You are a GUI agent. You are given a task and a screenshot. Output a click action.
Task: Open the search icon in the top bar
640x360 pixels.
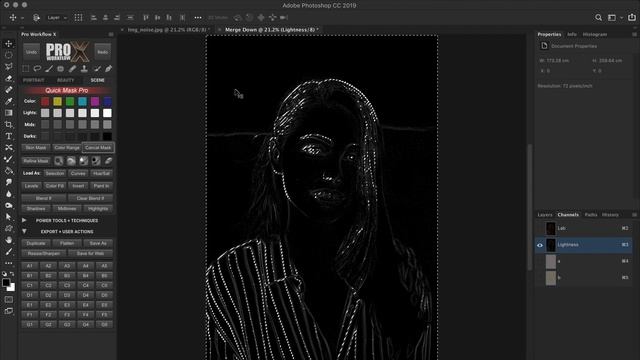click(598, 18)
